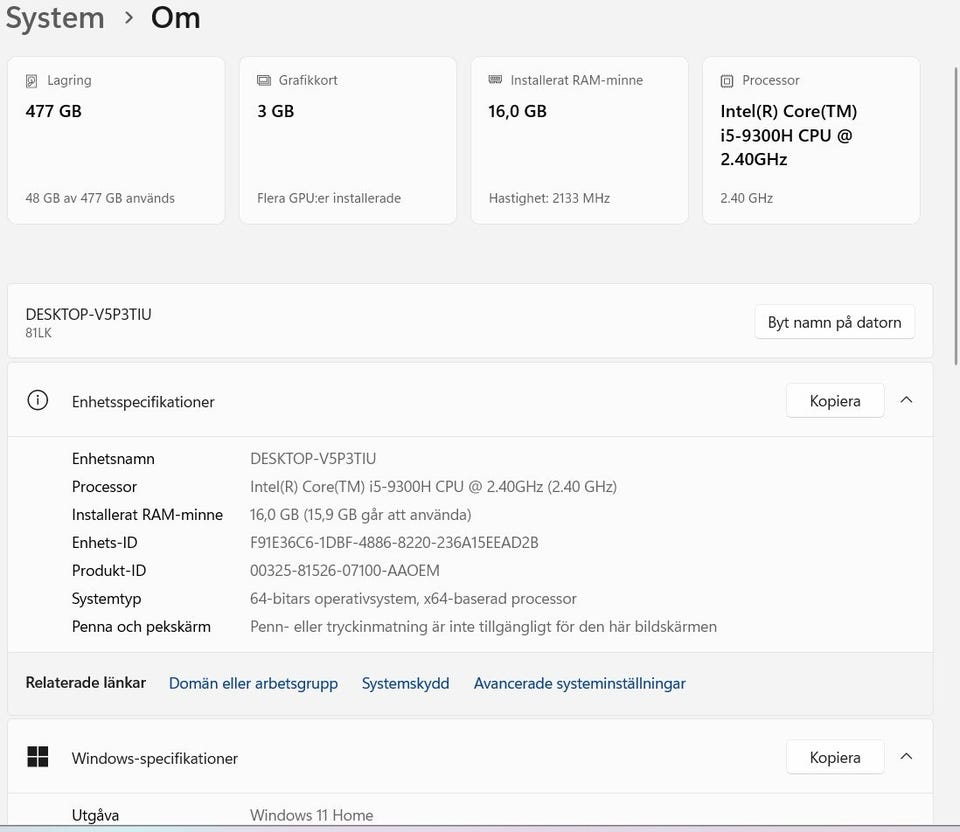Open Domän eller arbetsgrupp link

(x=253, y=684)
